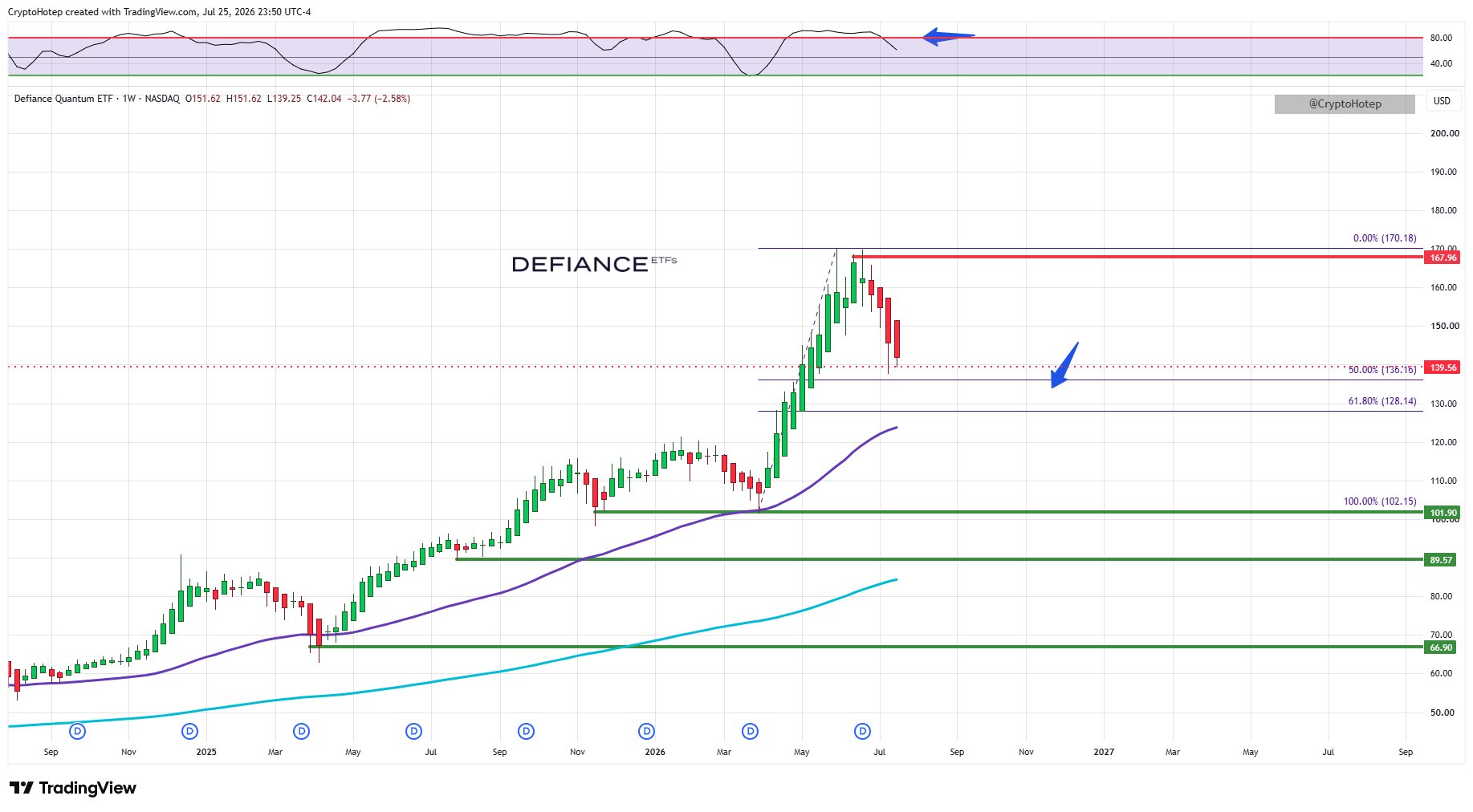Open the USD currency selector

(x=1442, y=101)
